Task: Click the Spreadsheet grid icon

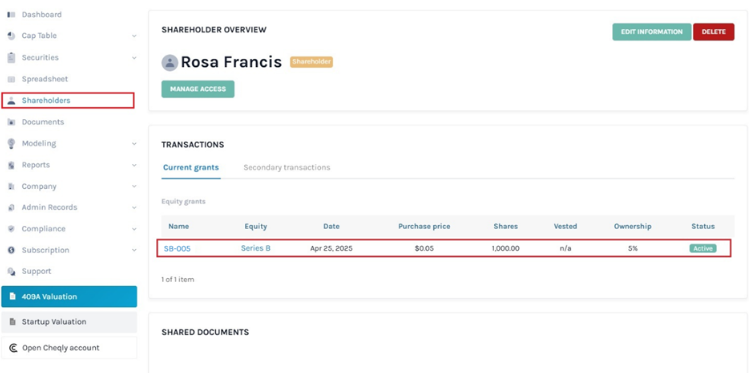Action: click(11, 79)
